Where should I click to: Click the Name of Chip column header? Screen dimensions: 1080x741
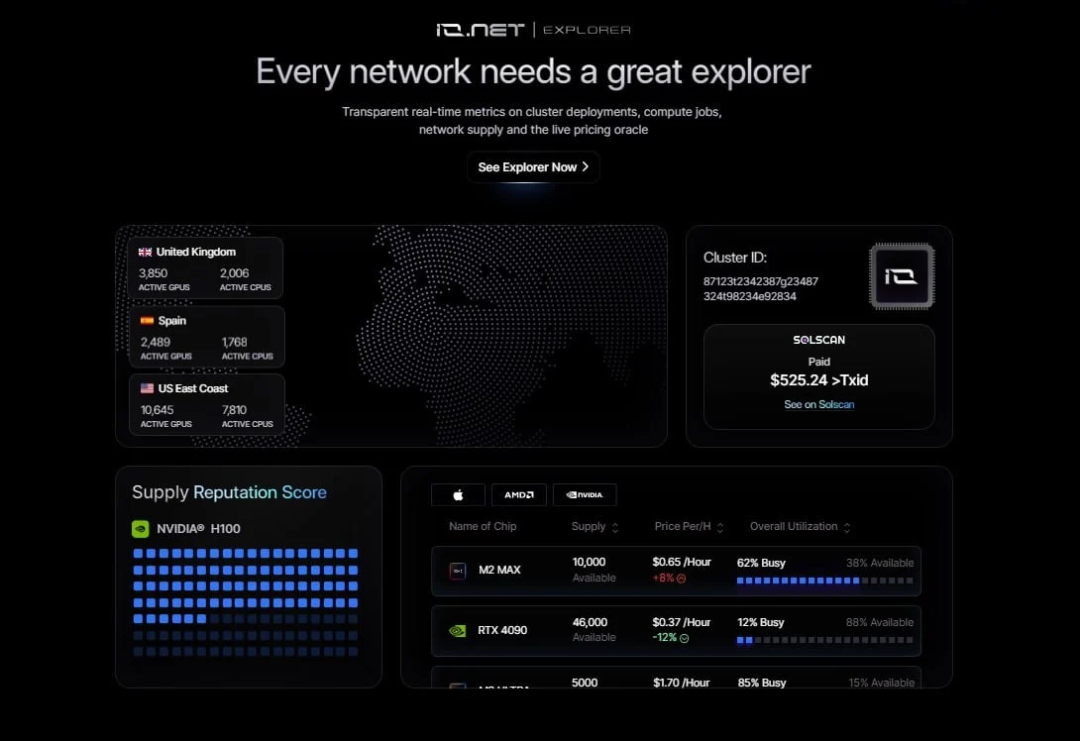483,526
